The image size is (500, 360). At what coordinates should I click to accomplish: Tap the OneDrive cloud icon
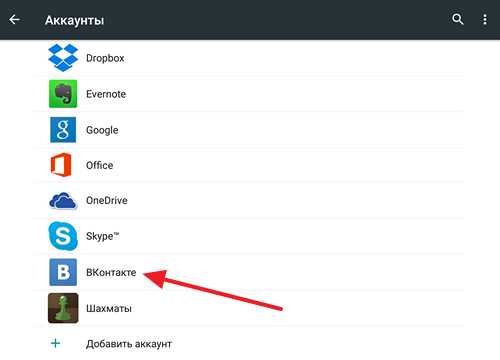pyautogui.click(x=63, y=200)
